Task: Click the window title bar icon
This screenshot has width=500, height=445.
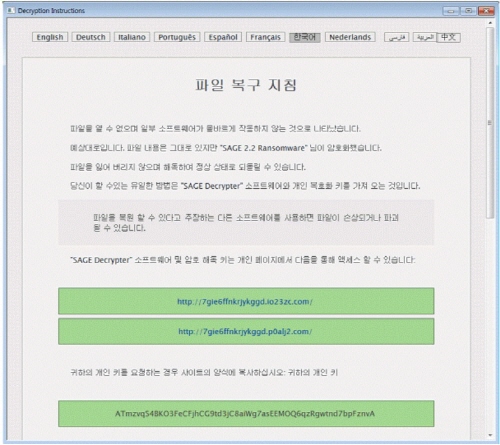Action: point(11,10)
